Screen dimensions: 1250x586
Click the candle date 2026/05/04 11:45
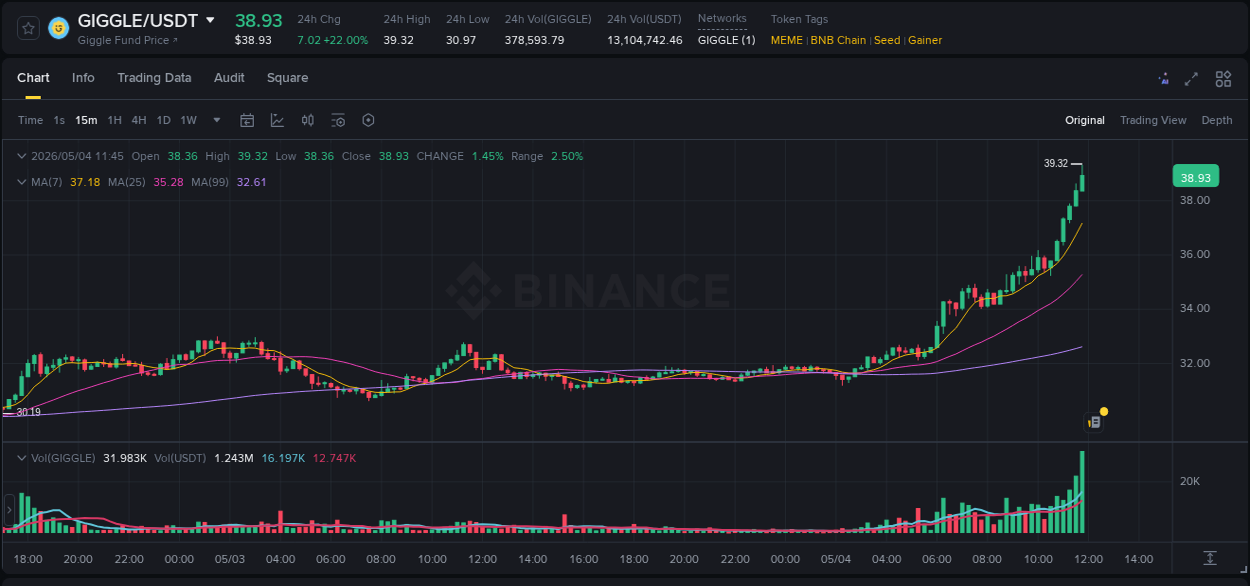point(77,156)
